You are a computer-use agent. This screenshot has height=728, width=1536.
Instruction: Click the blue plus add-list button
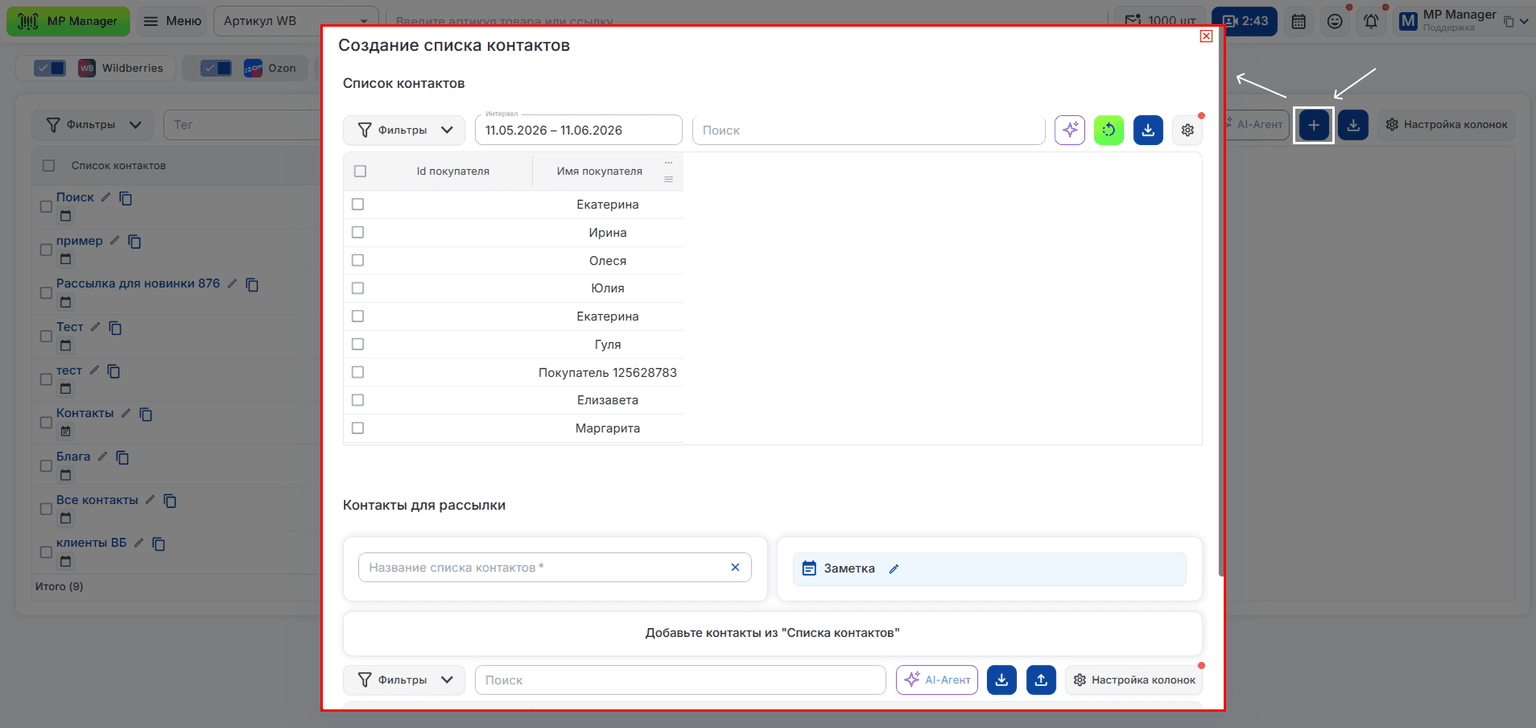[x=1314, y=125]
